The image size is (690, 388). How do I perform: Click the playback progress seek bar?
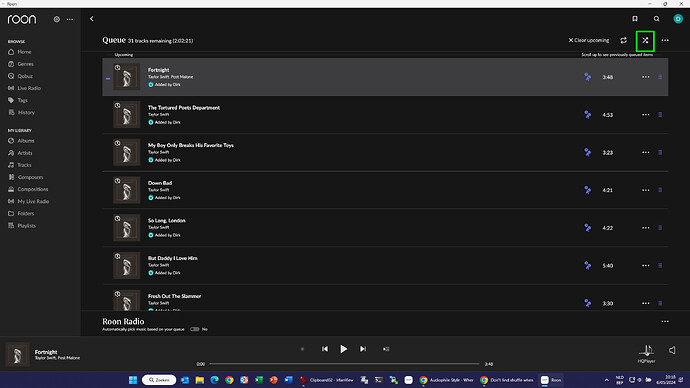(345, 364)
